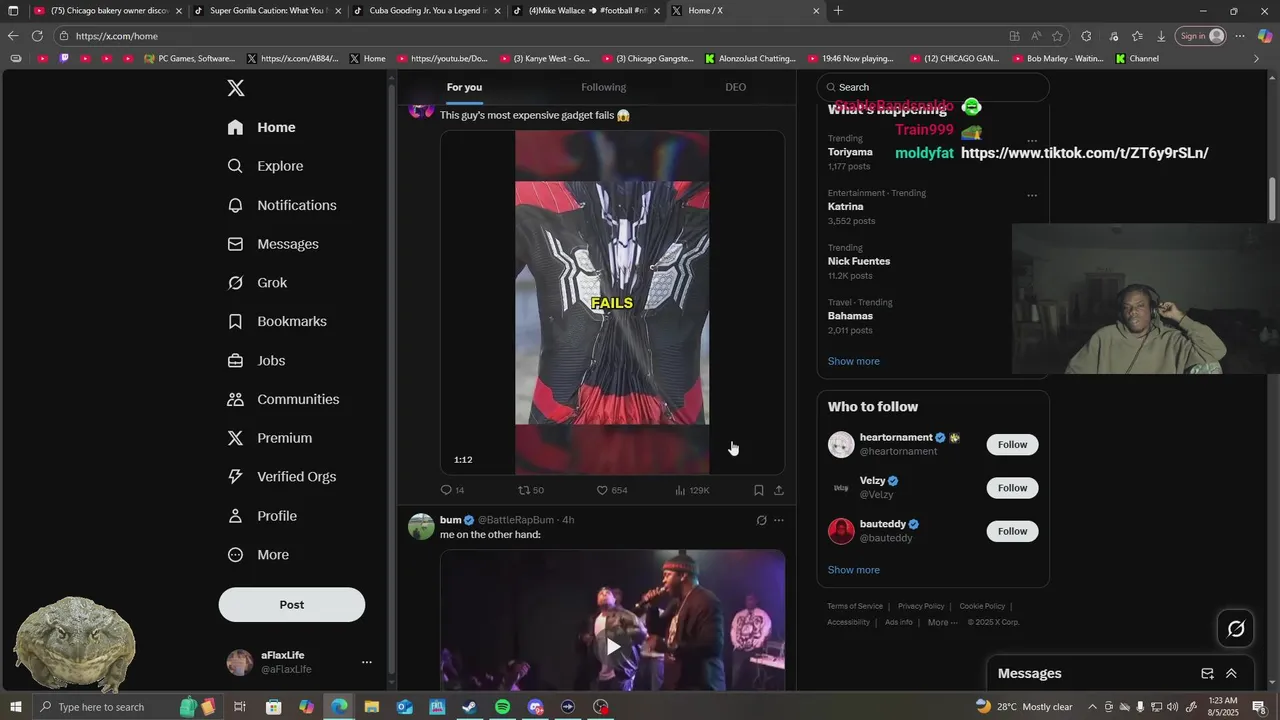
Task: Open the floating Grok button at bottom right
Action: (1236, 629)
